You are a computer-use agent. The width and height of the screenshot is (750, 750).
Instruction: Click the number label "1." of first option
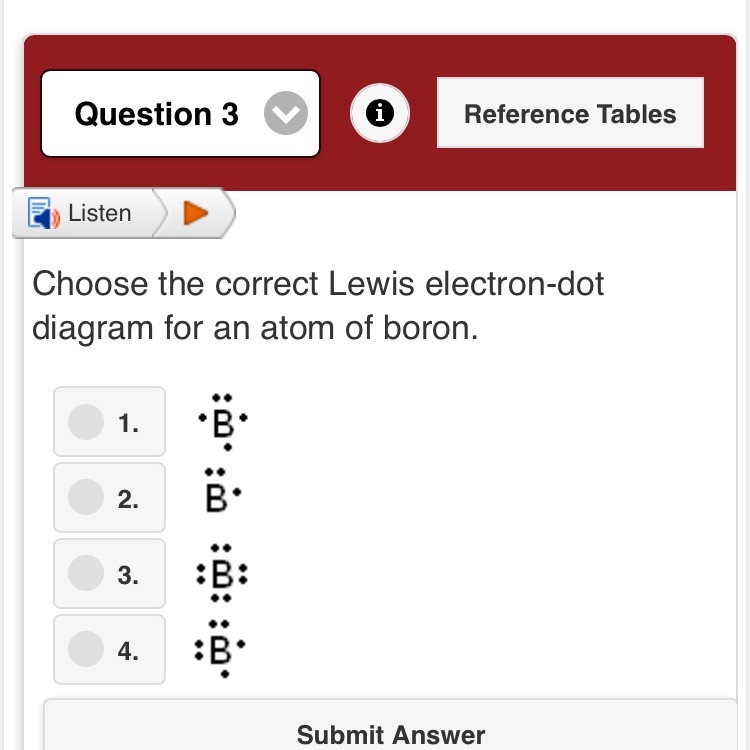127,423
